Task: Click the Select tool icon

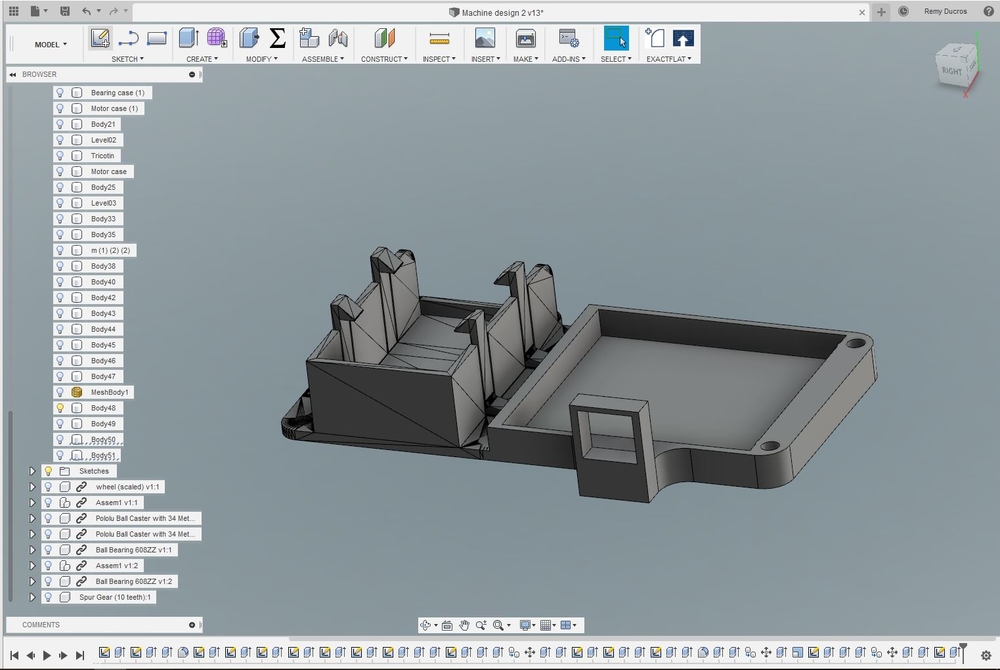Action: 616,38
